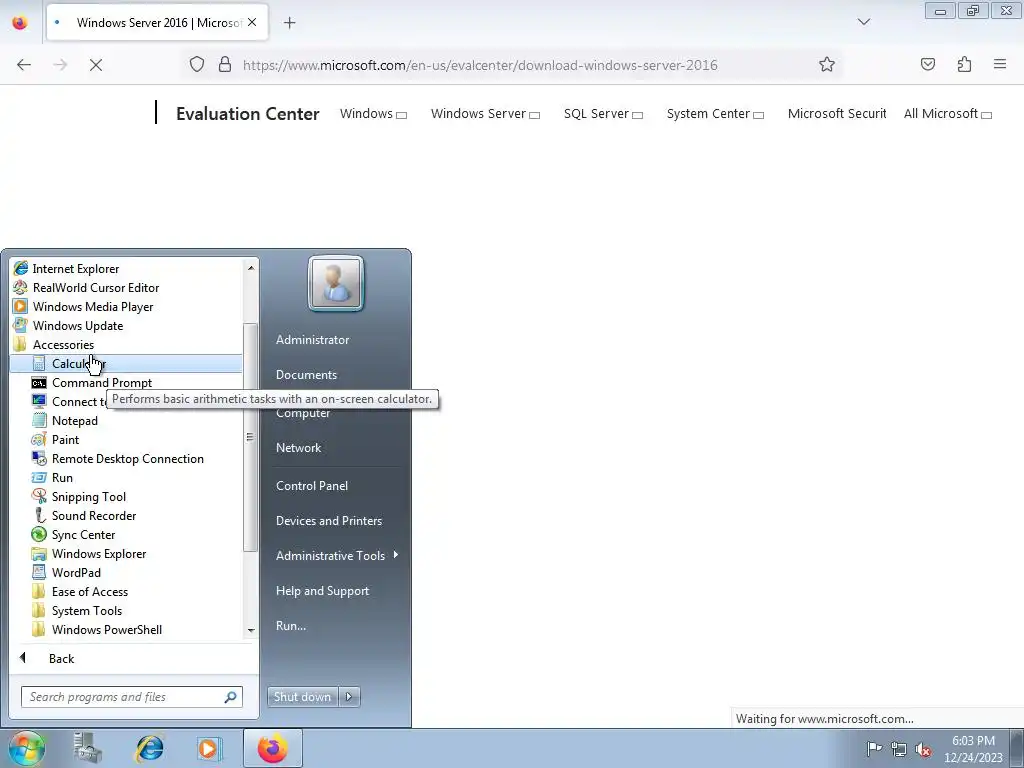Viewport: 1024px width, 768px height.
Task: Open Action Center flag icon
Action: 874,749
